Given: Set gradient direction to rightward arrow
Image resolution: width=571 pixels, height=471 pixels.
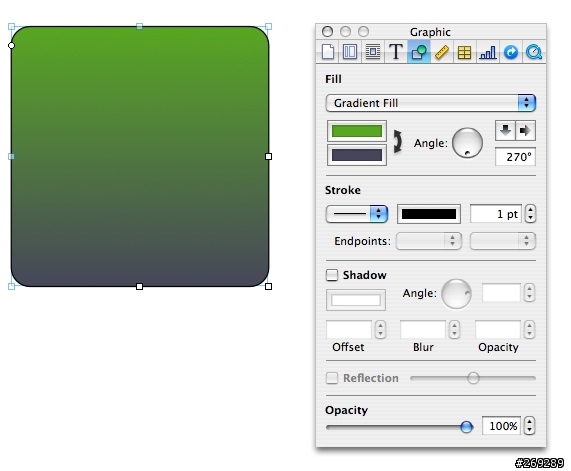Looking at the screenshot, I should [525, 130].
